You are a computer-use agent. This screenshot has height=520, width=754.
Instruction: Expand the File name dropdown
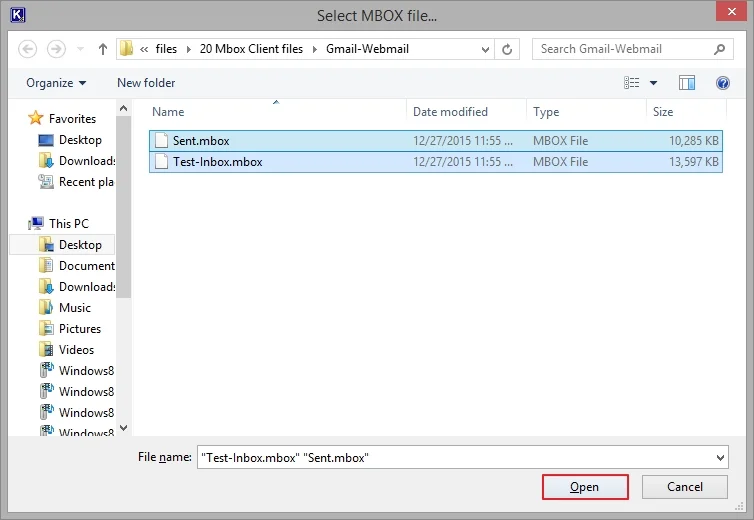coord(720,458)
